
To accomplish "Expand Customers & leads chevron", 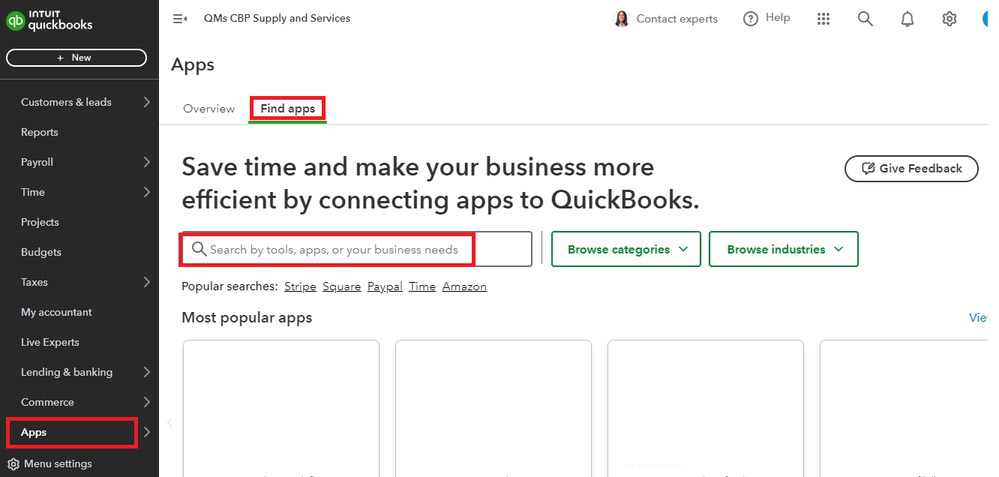I will coord(147,102).
